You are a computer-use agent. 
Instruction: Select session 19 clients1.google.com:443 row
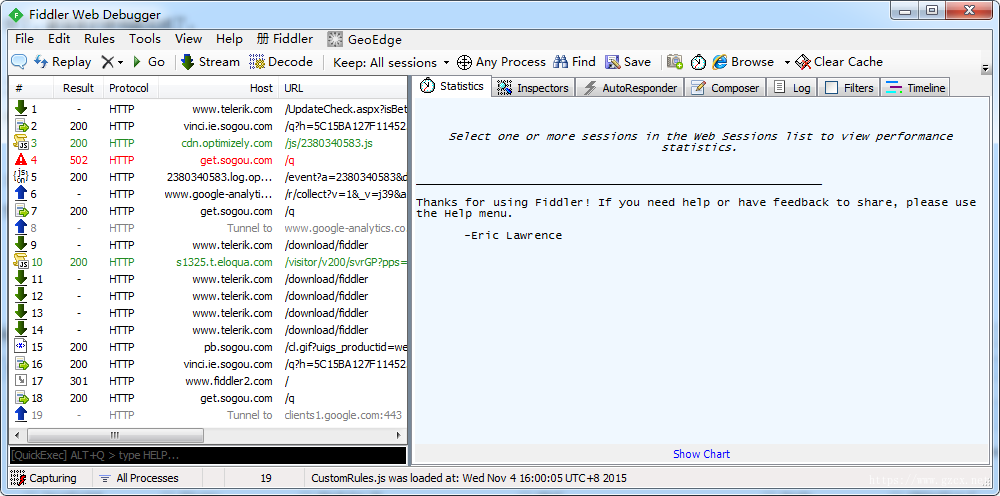point(208,415)
